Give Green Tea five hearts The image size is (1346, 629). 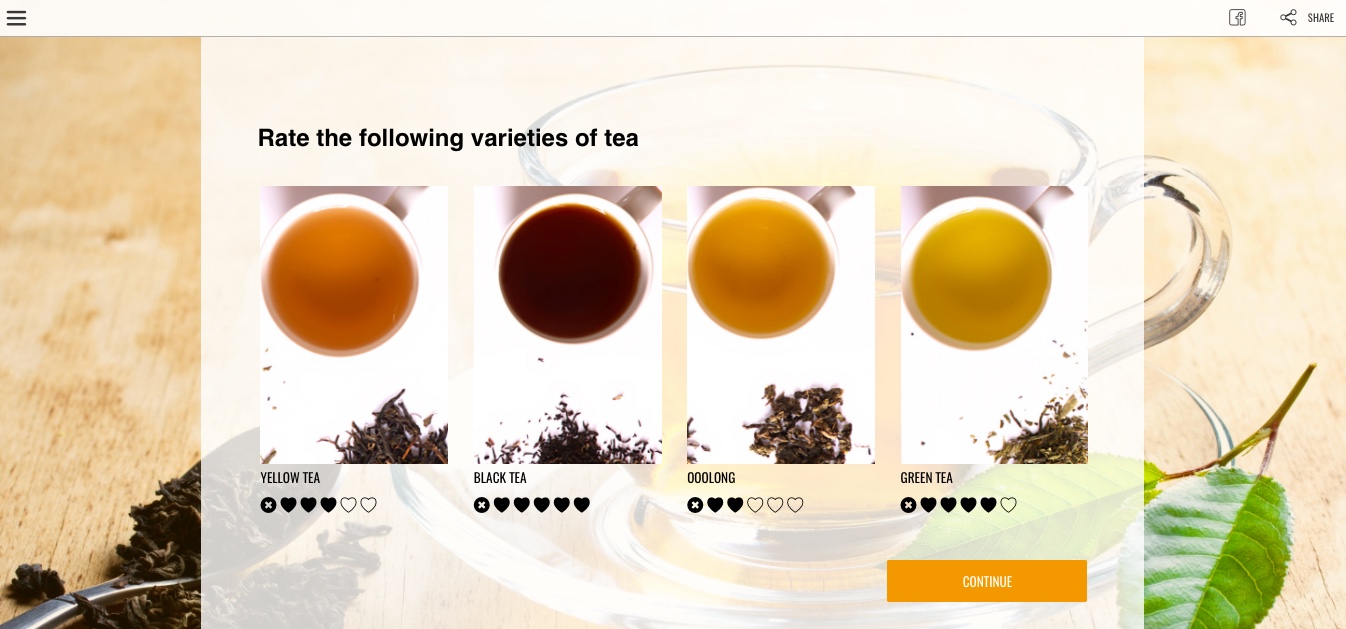(1008, 505)
